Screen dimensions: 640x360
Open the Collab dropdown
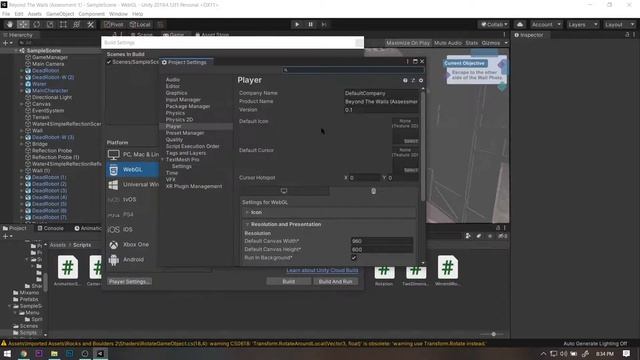(x=494, y=24)
